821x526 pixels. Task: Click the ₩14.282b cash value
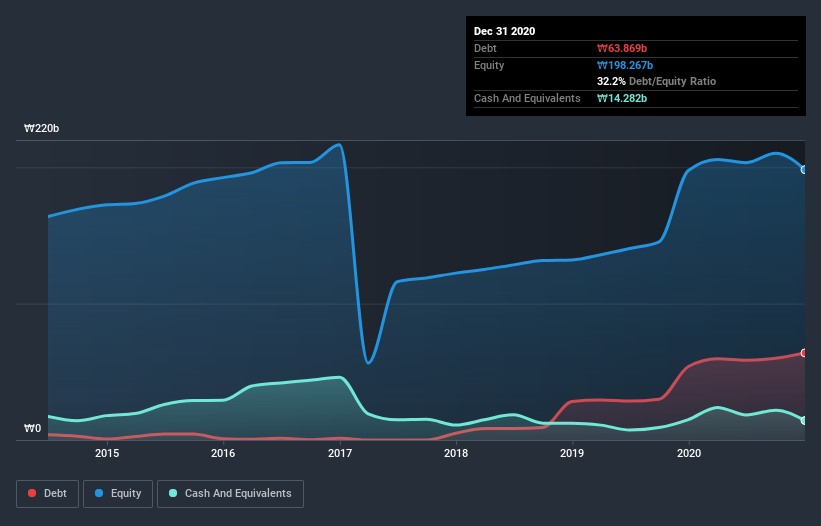point(622,98)
